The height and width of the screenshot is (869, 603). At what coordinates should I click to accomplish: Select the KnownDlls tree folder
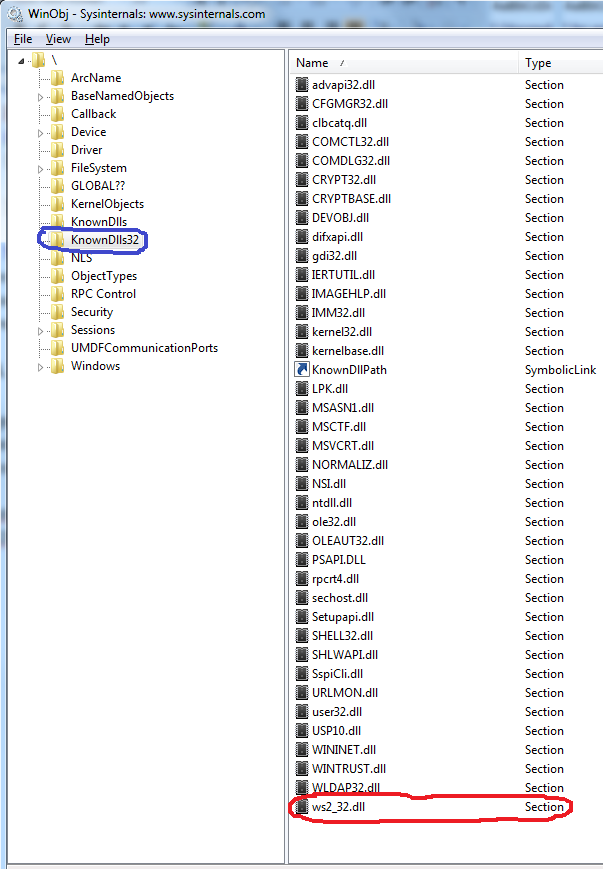[99, 222]
